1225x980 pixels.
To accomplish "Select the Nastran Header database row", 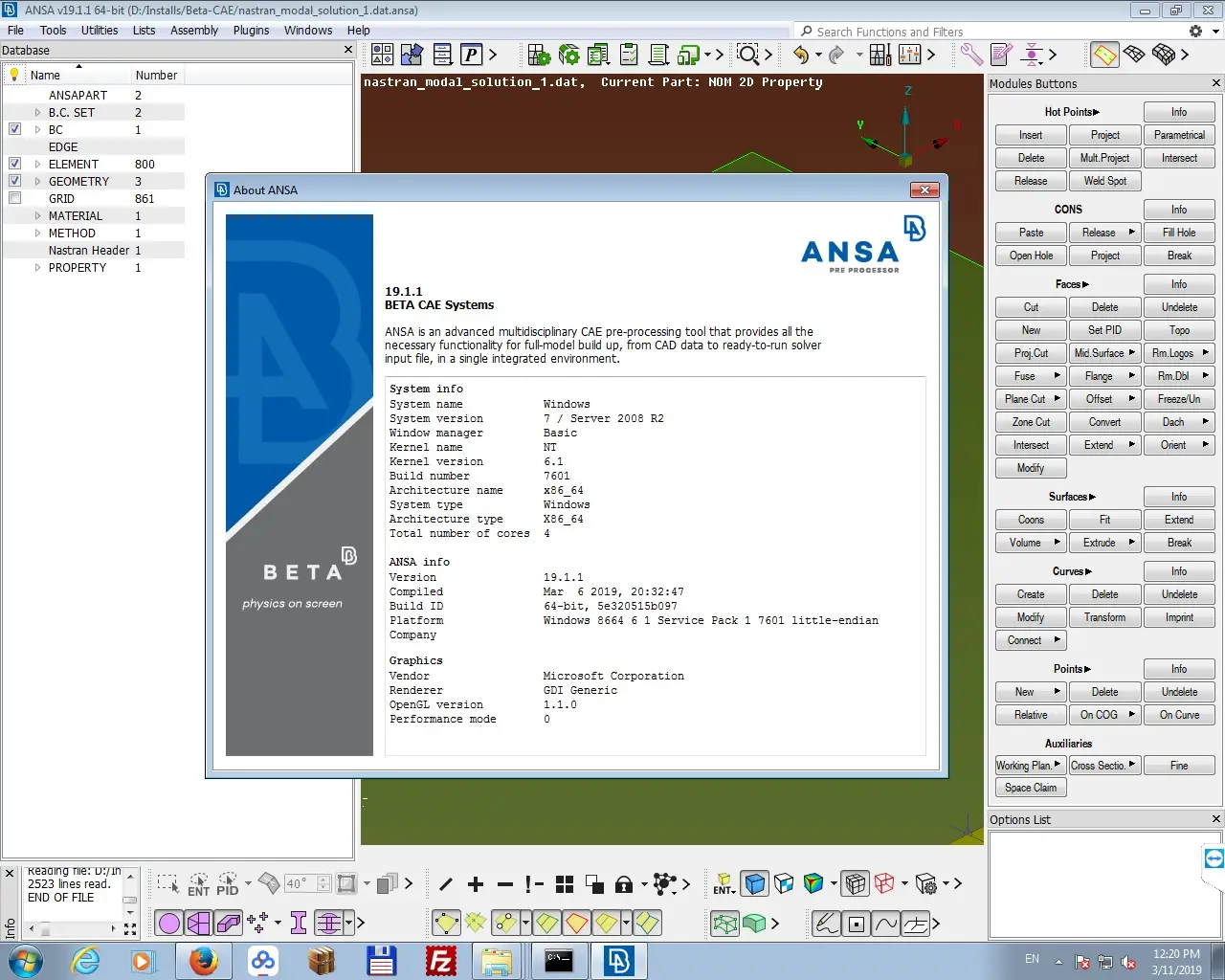I will (x=94, y=250).
